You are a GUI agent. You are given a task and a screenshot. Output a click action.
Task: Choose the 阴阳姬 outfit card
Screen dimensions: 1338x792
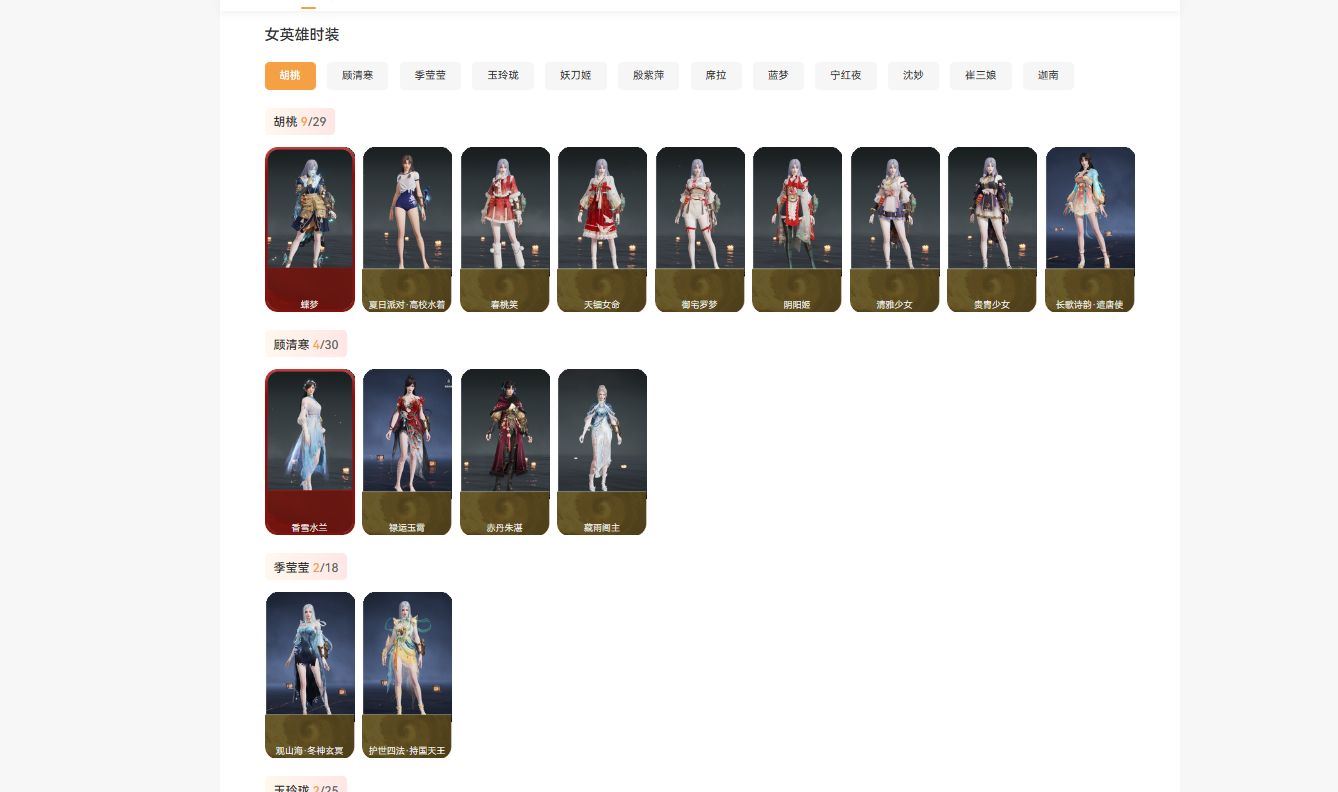797,229
